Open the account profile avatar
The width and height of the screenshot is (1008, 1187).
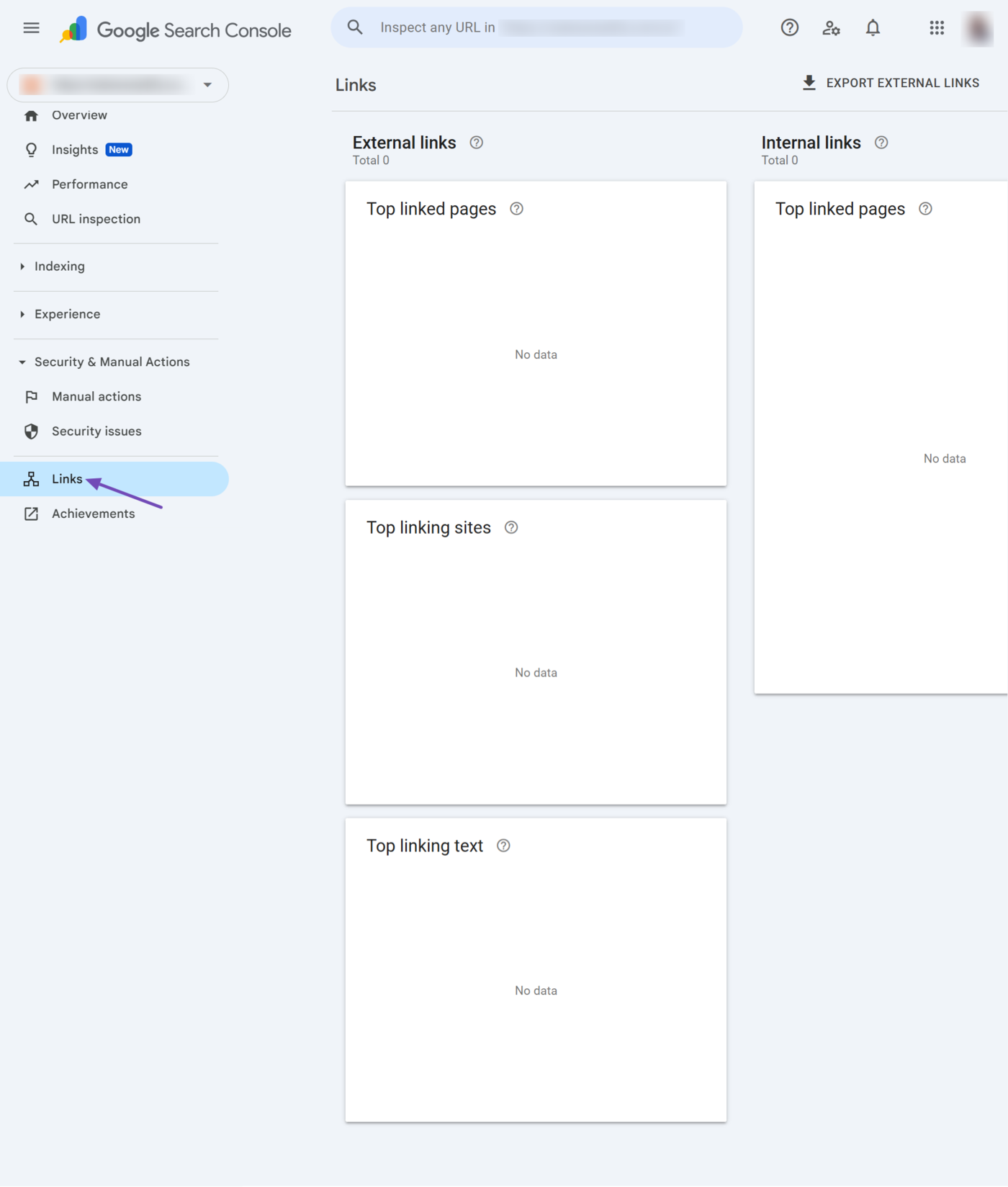(x=978, y=28)
